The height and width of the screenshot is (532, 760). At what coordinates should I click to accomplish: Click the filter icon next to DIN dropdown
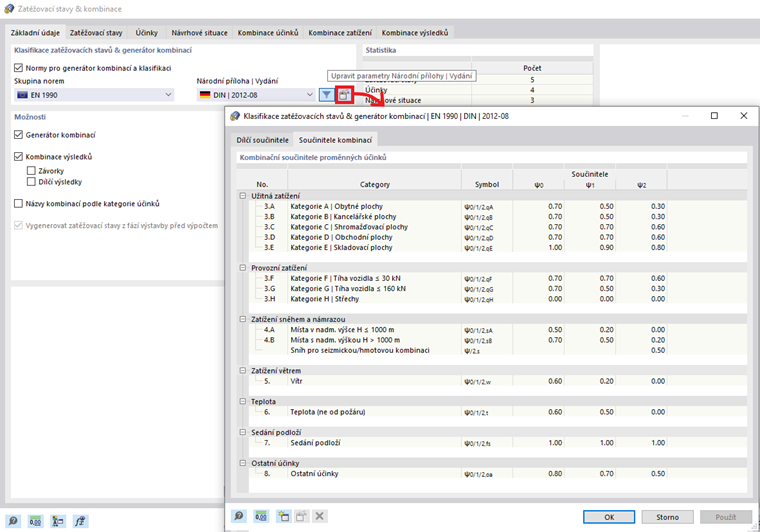[x=327, y=95]
